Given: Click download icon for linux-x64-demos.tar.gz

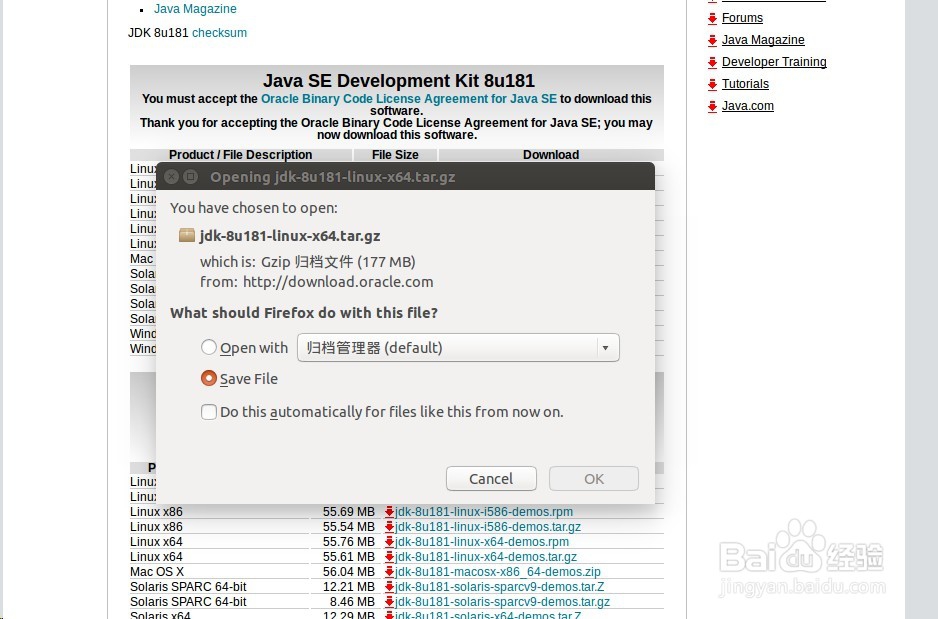Looking at the screenshot, I should 389,556.
